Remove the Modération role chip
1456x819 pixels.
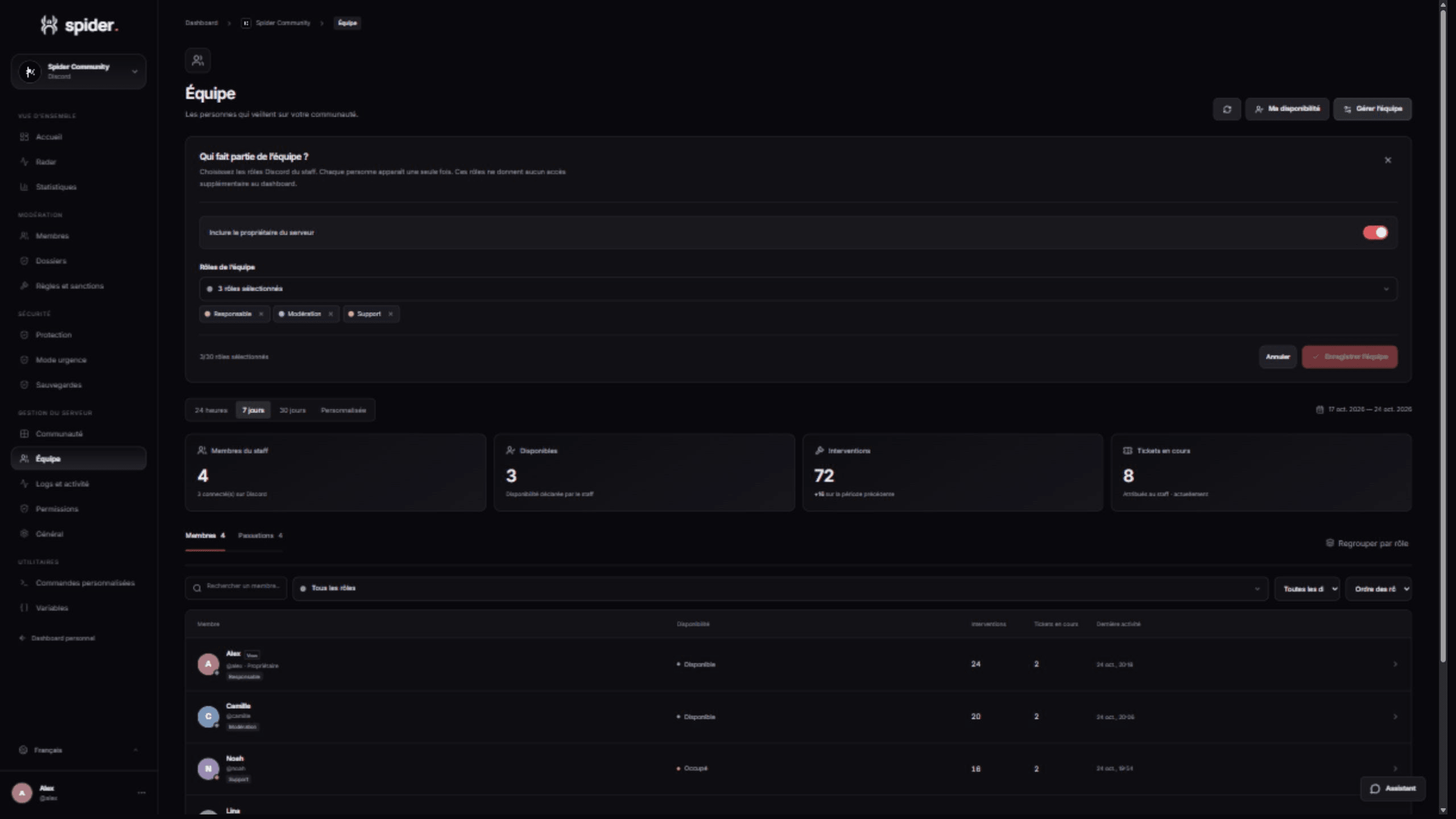[x=330, y=314]
